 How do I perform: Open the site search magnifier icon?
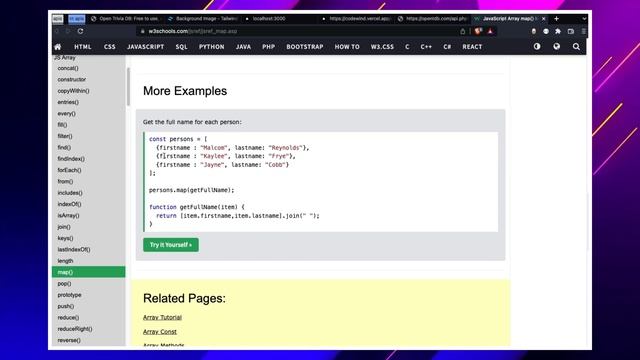(576, 47)
